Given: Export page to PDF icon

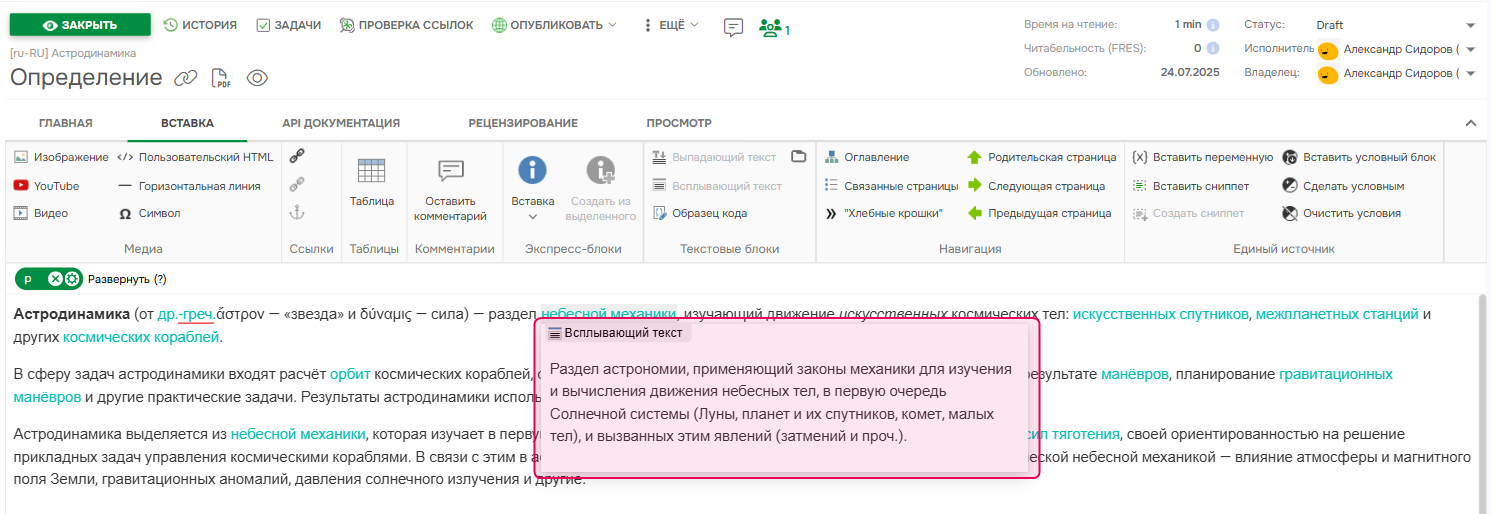Looking at the screenshot, I should pyautogui.click(x=221, y=78).
